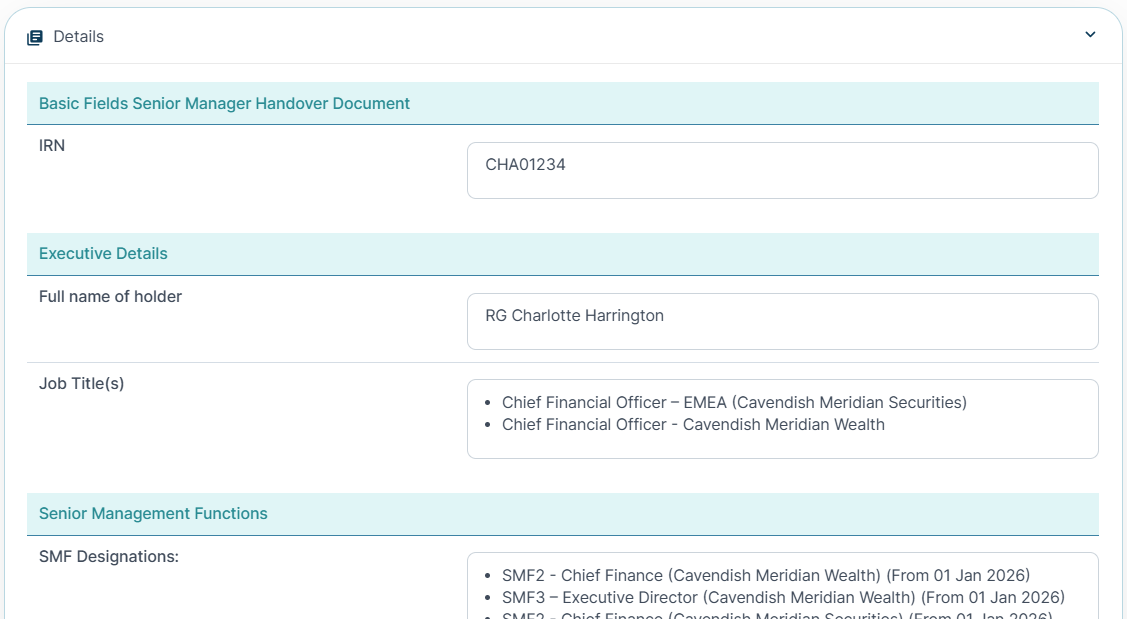
Task: Click the SMF3 – Executive Director entry
Action: (783, 597)
